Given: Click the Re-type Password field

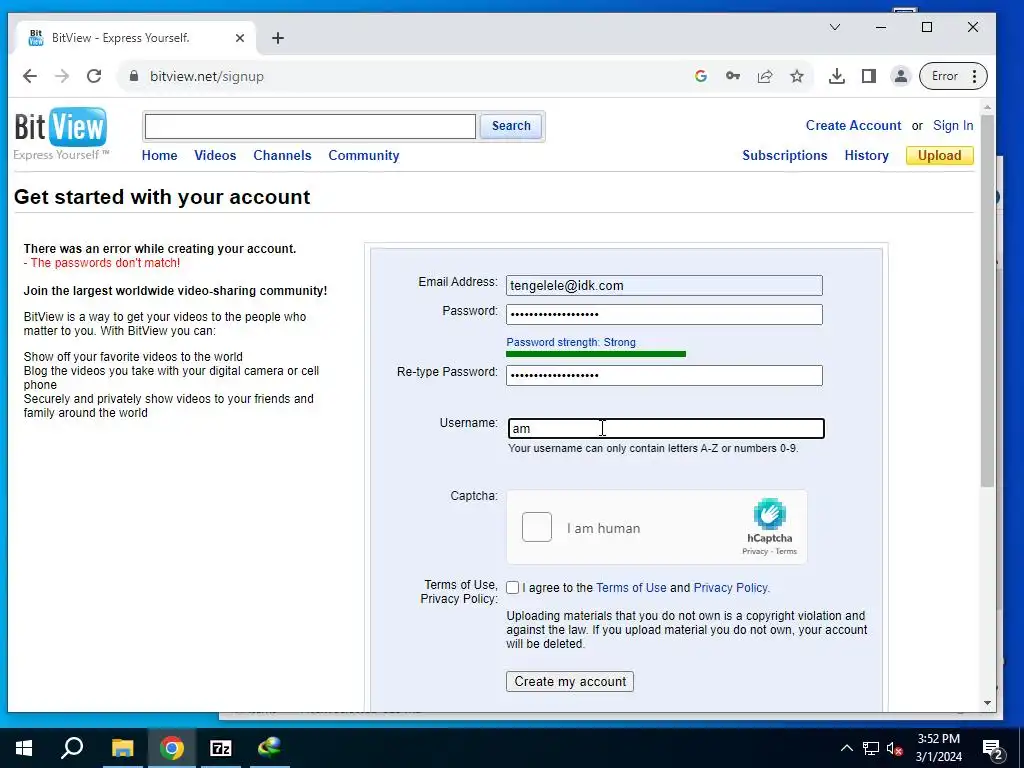Looking at the screenshot, I should tap(664, 375).
